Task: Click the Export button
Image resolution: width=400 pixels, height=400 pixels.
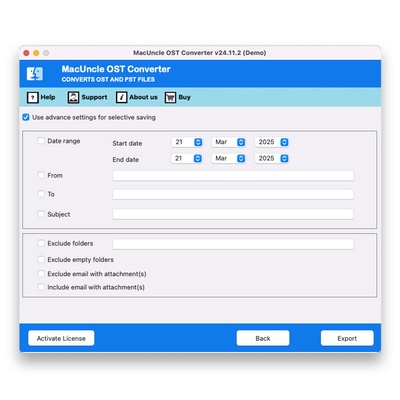Action: 347,338
